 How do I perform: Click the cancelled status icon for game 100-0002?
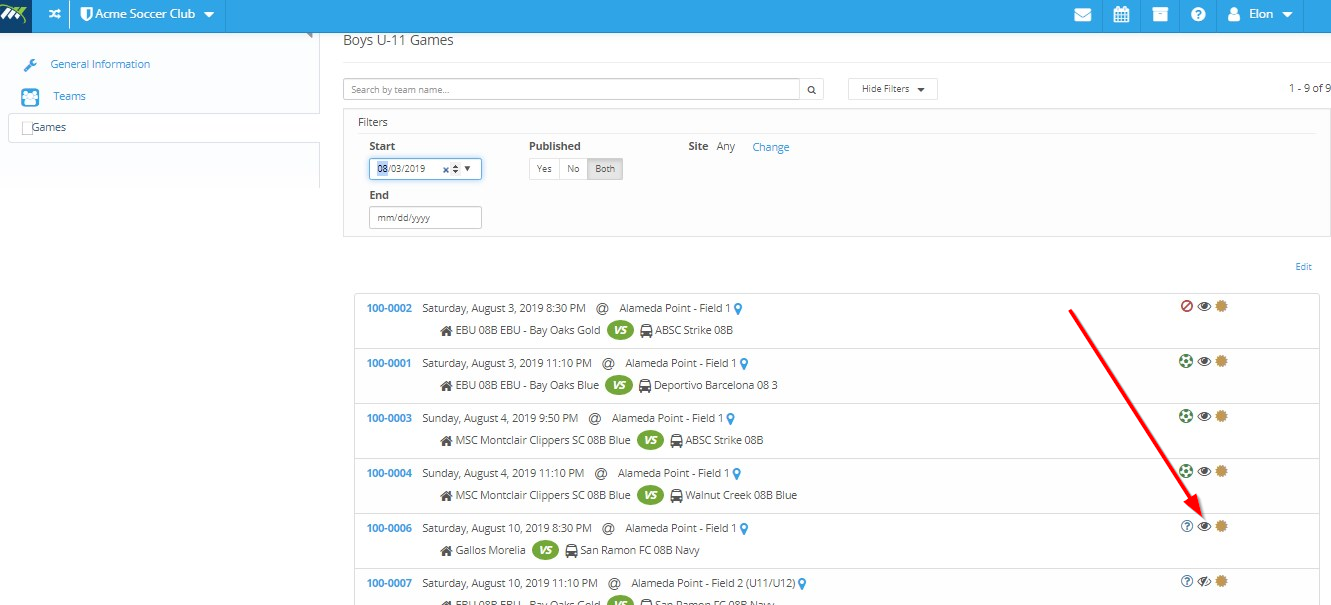point(1187,306)
